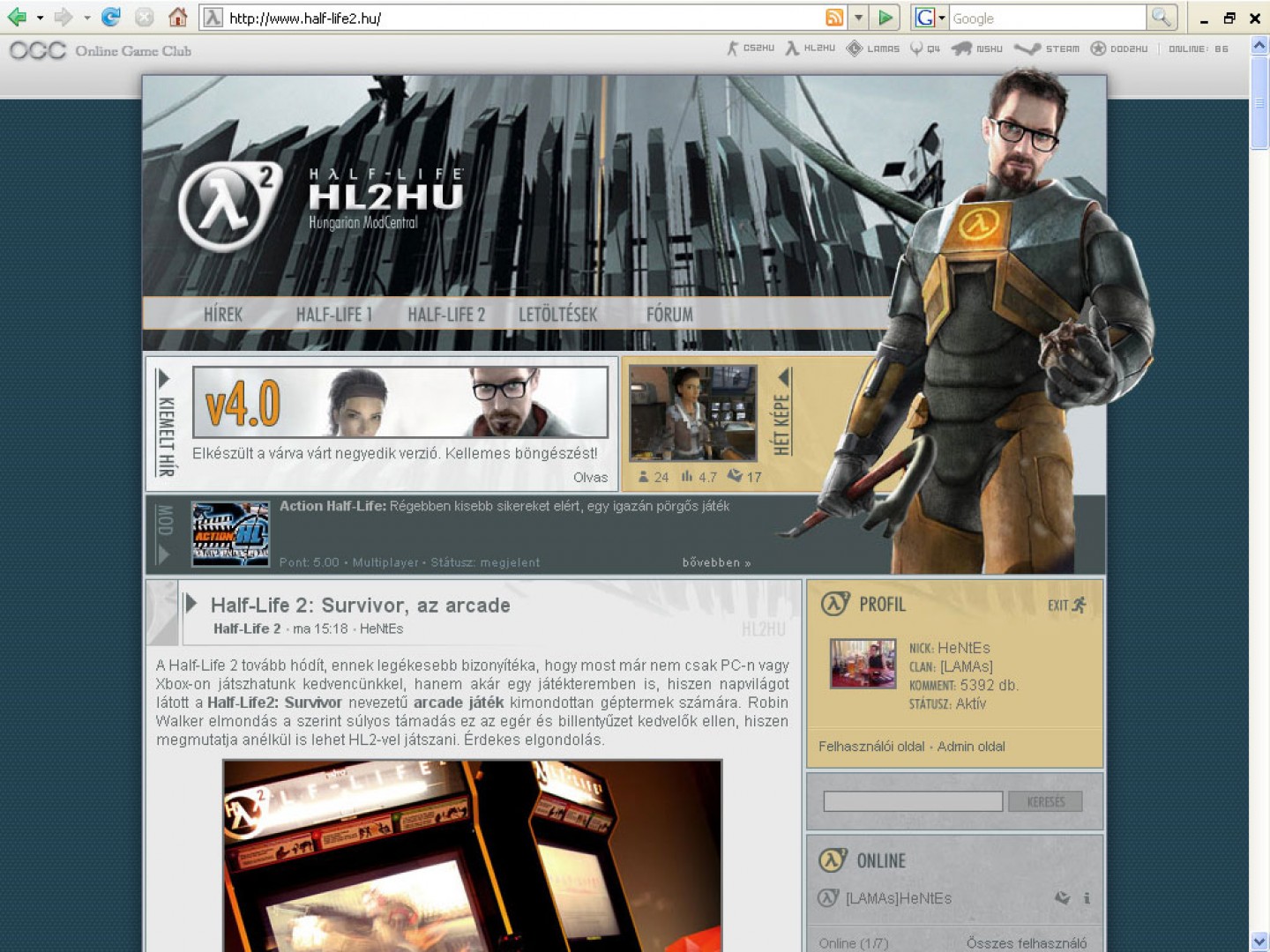
Task: Click the sidebar search text field
Action: pyautogui.click(x=913, y=801)
